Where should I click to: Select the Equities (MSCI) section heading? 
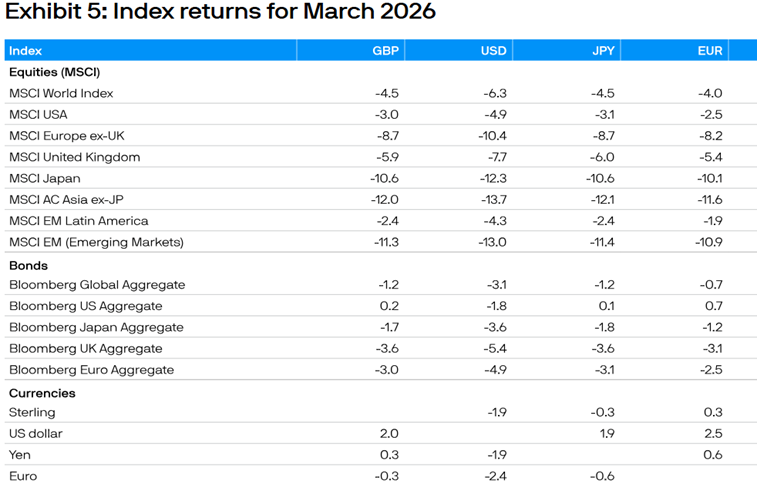54,72
